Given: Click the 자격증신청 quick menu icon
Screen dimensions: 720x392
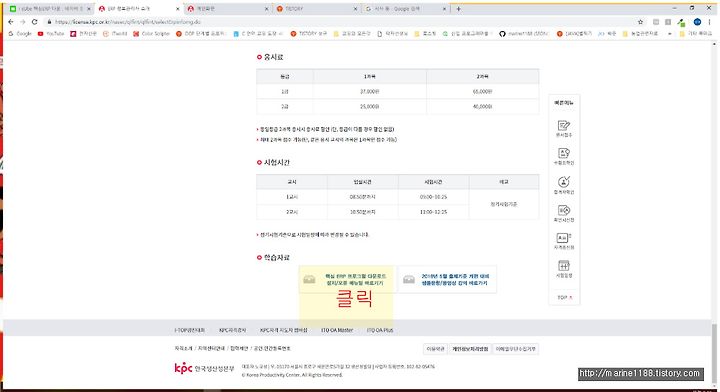Looking at the screenshot, I should pyautogui.click(x=564, y=241).
